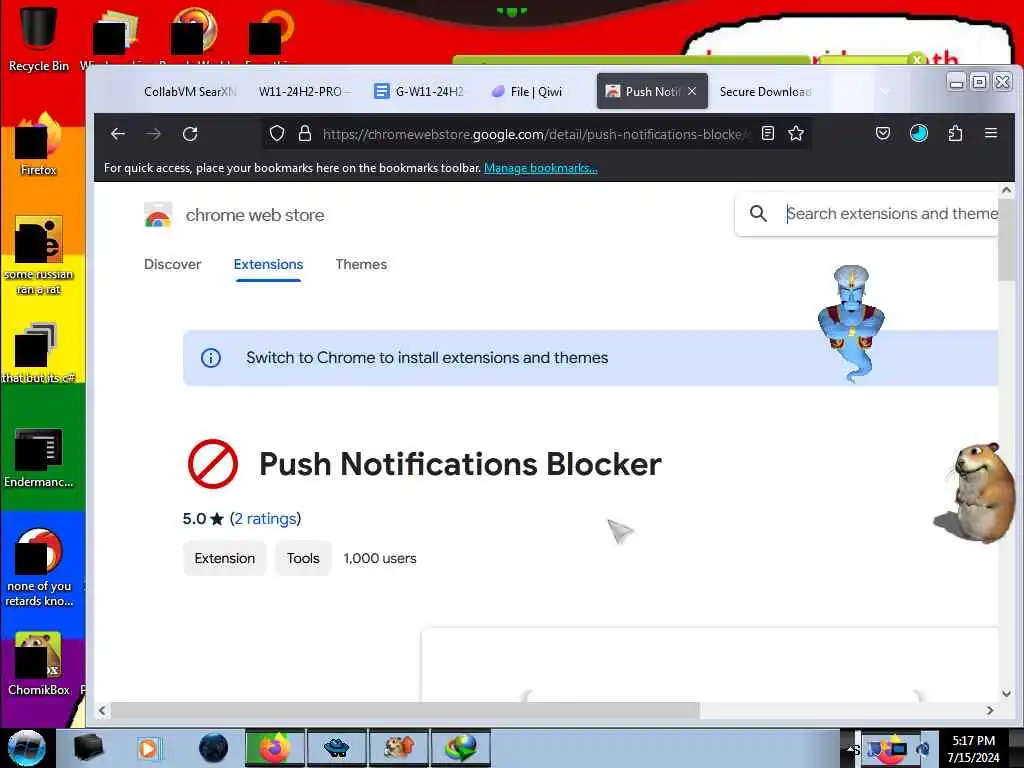Click the hamster taskbar icon
The height and width of the screenshot is (768, 1024).
(399, 748)
